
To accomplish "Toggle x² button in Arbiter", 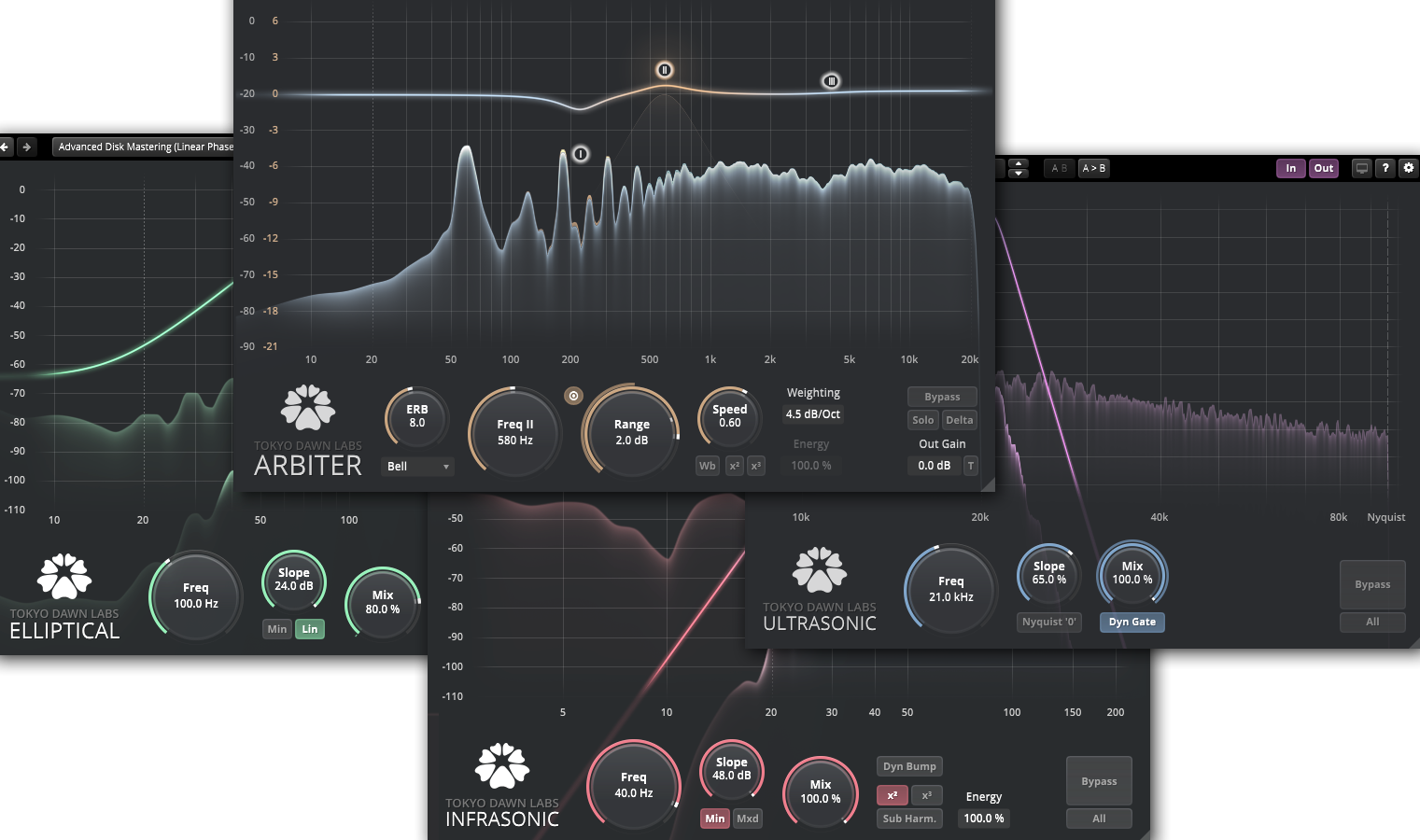I will [x=735, y=466].
